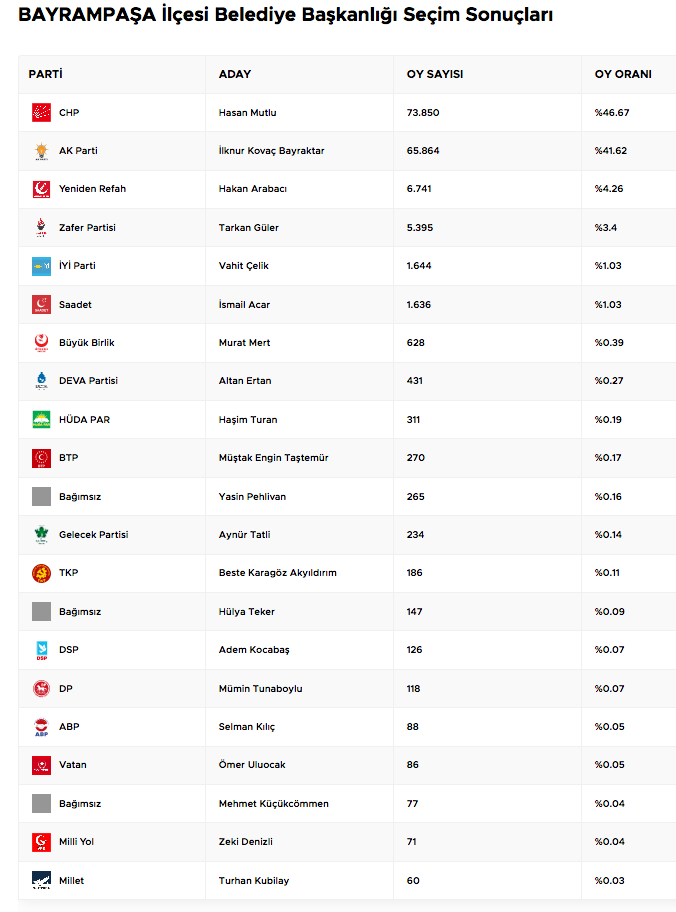Click the Zafer Partisi logo
Image resolution: width=676 pixels, height=912 pixels.
tap(41, 227)
